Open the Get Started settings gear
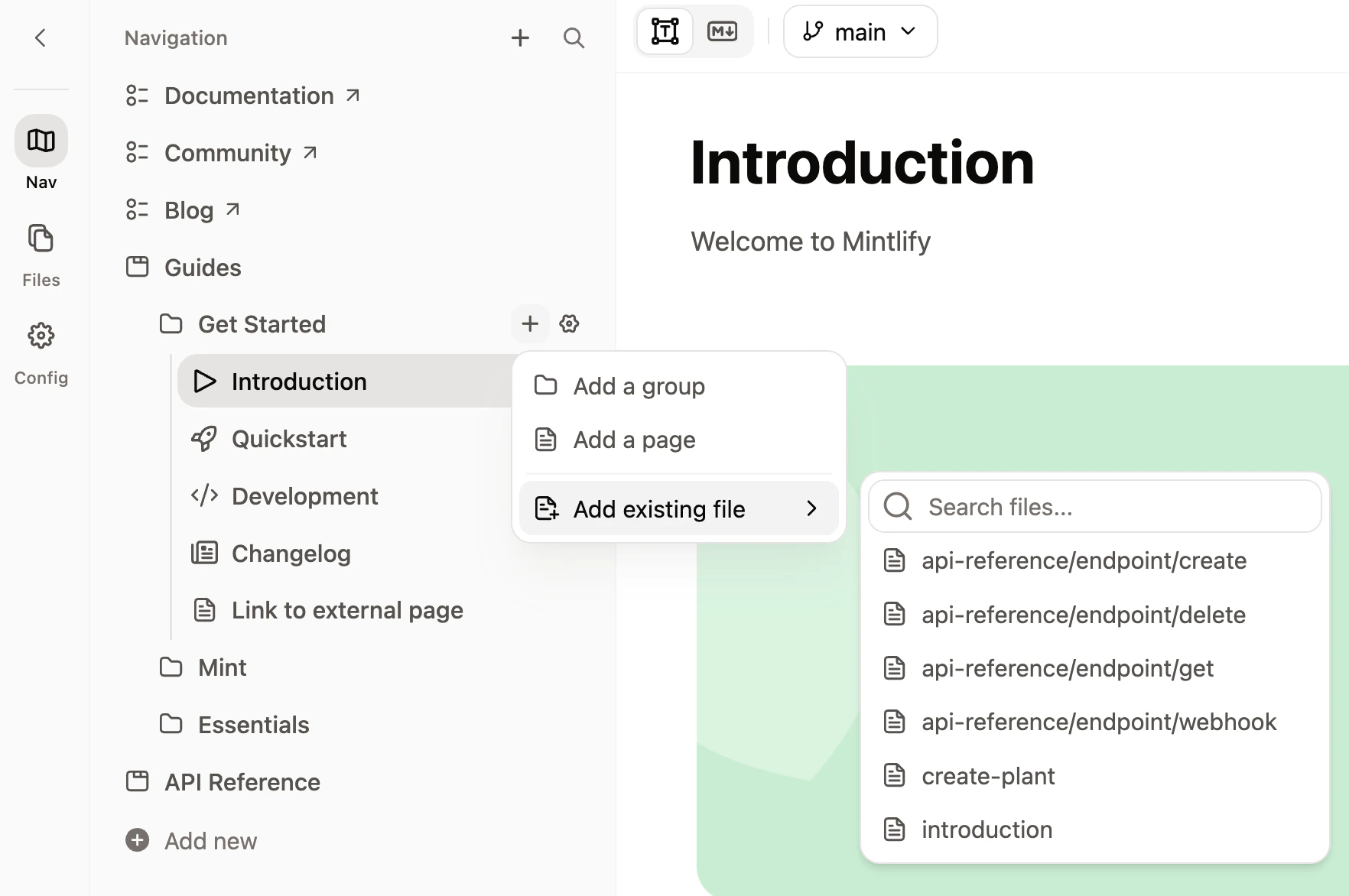The height and width of the screenshot is (896, 1349). coord(569,323)
